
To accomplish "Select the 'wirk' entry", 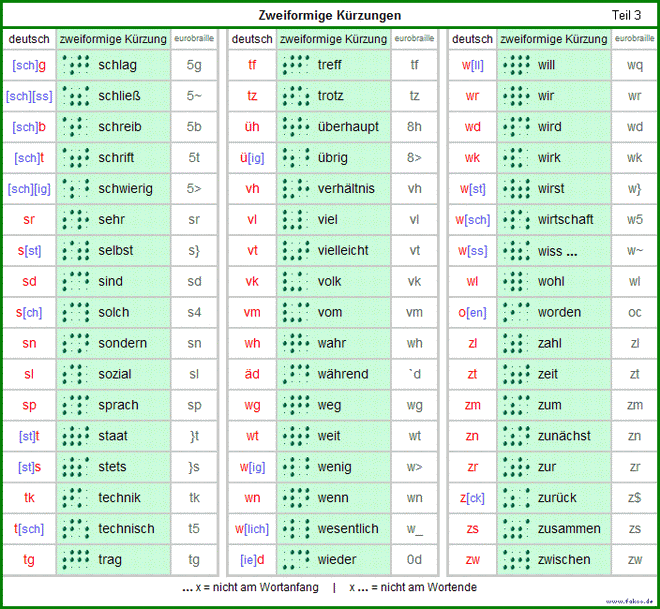I will (549, 158).
